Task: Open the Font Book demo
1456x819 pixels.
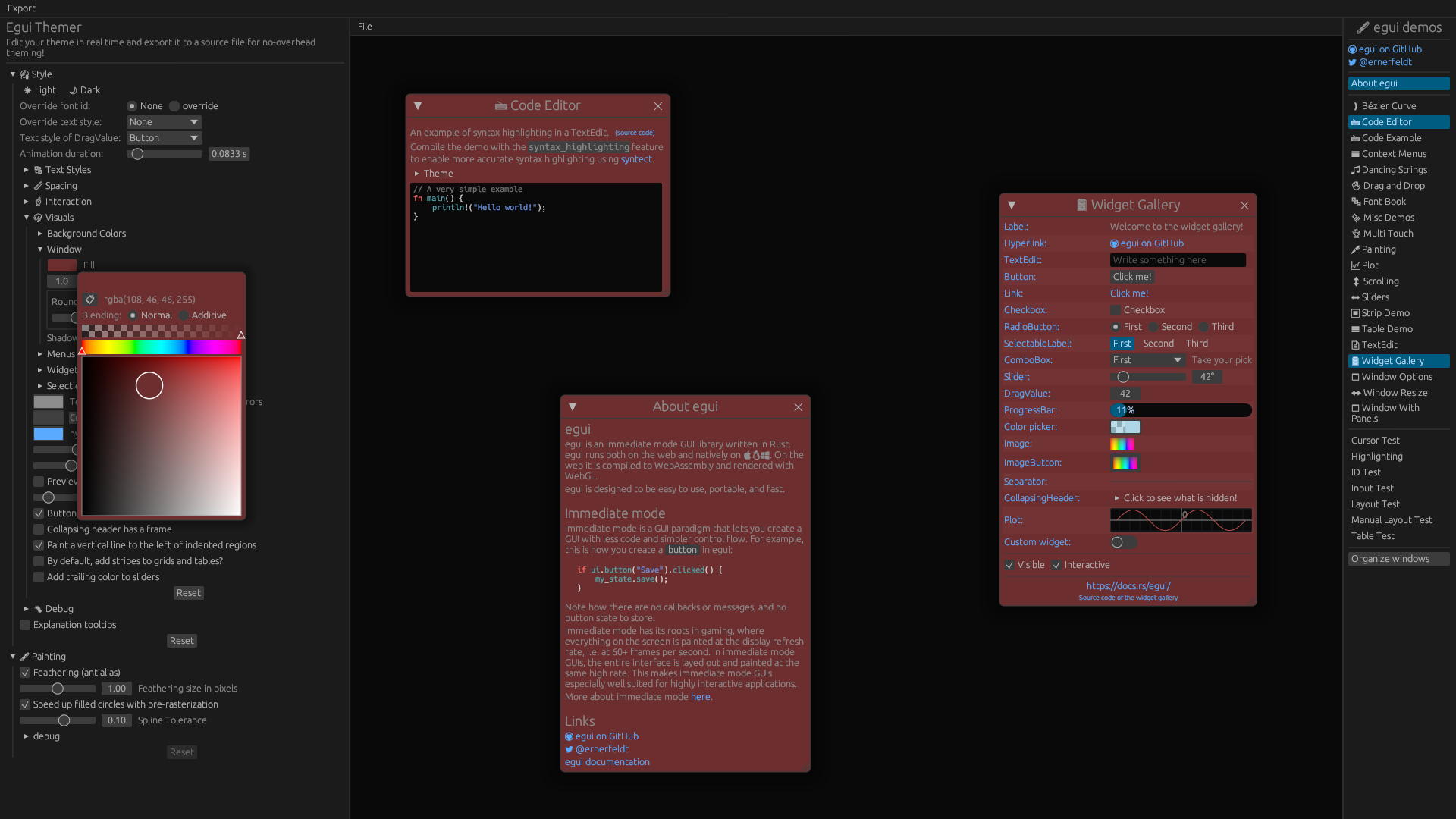Action: tap(1385, 201)
